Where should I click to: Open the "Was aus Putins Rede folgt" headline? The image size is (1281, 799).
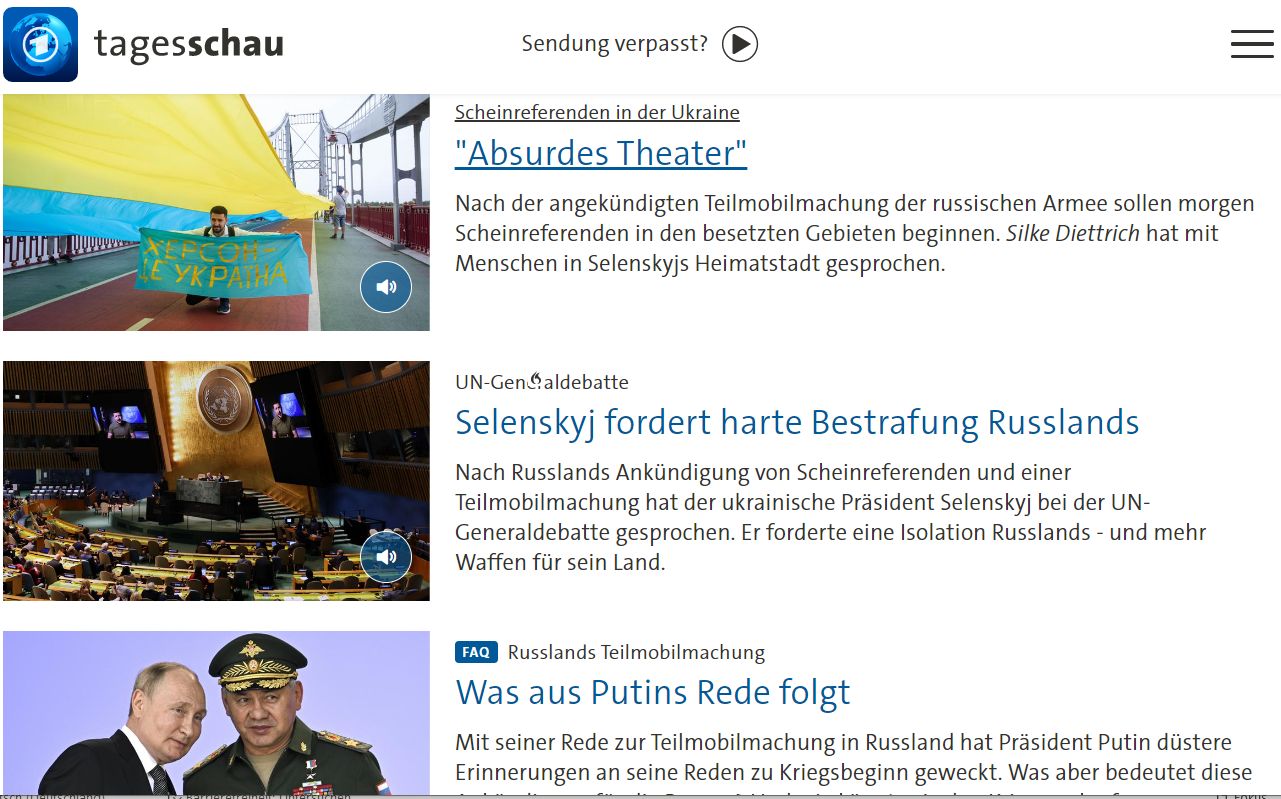[653, 692]
